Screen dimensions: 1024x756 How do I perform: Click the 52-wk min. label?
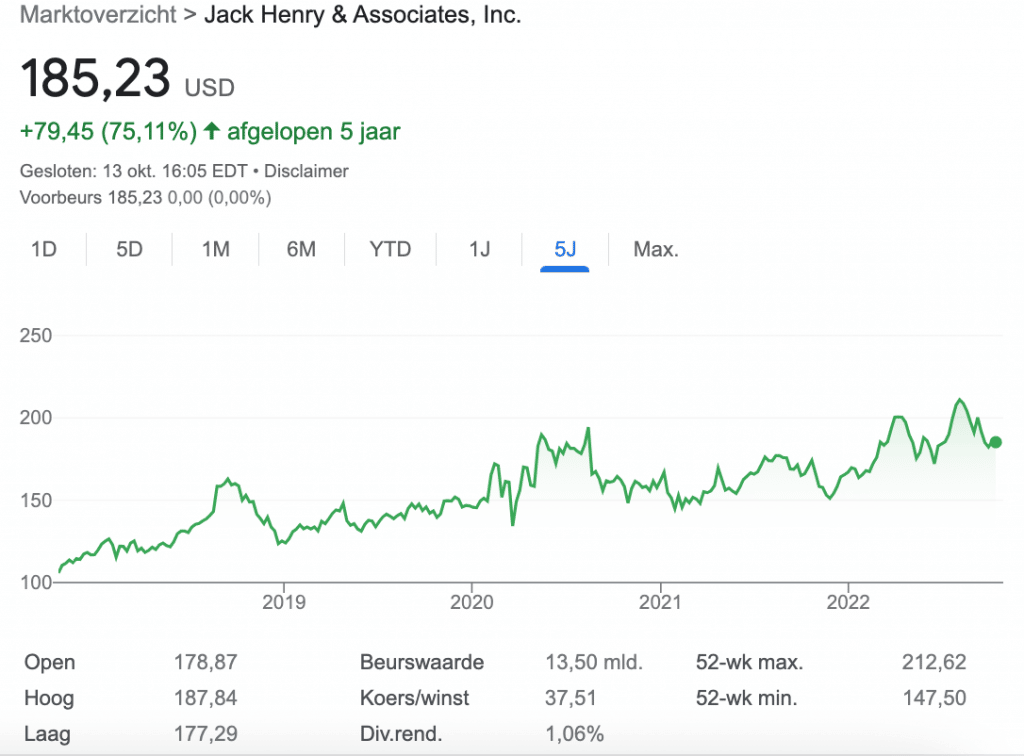point(746,698)
